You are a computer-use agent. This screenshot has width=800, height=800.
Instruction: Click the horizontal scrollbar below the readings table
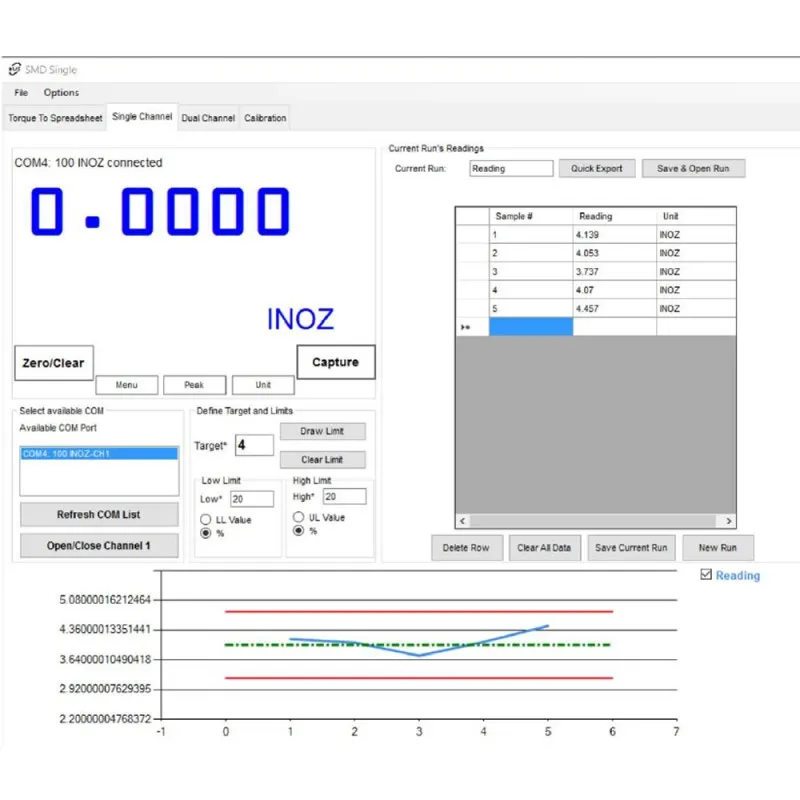(x=597, y=521)
